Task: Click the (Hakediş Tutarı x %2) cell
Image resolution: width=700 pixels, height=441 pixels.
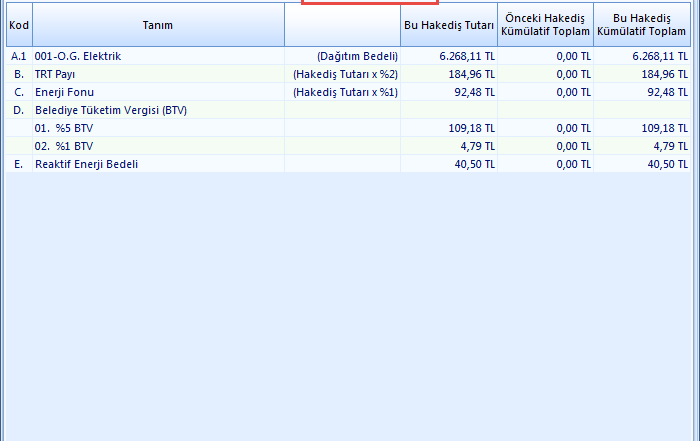Action: [x=345, y=75]
